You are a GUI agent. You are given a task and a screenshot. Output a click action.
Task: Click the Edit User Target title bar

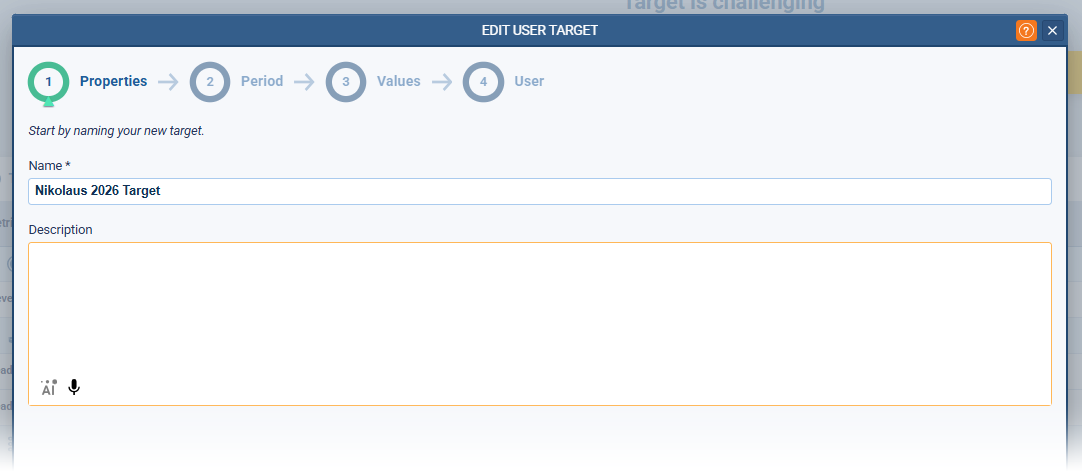point(540,30)
